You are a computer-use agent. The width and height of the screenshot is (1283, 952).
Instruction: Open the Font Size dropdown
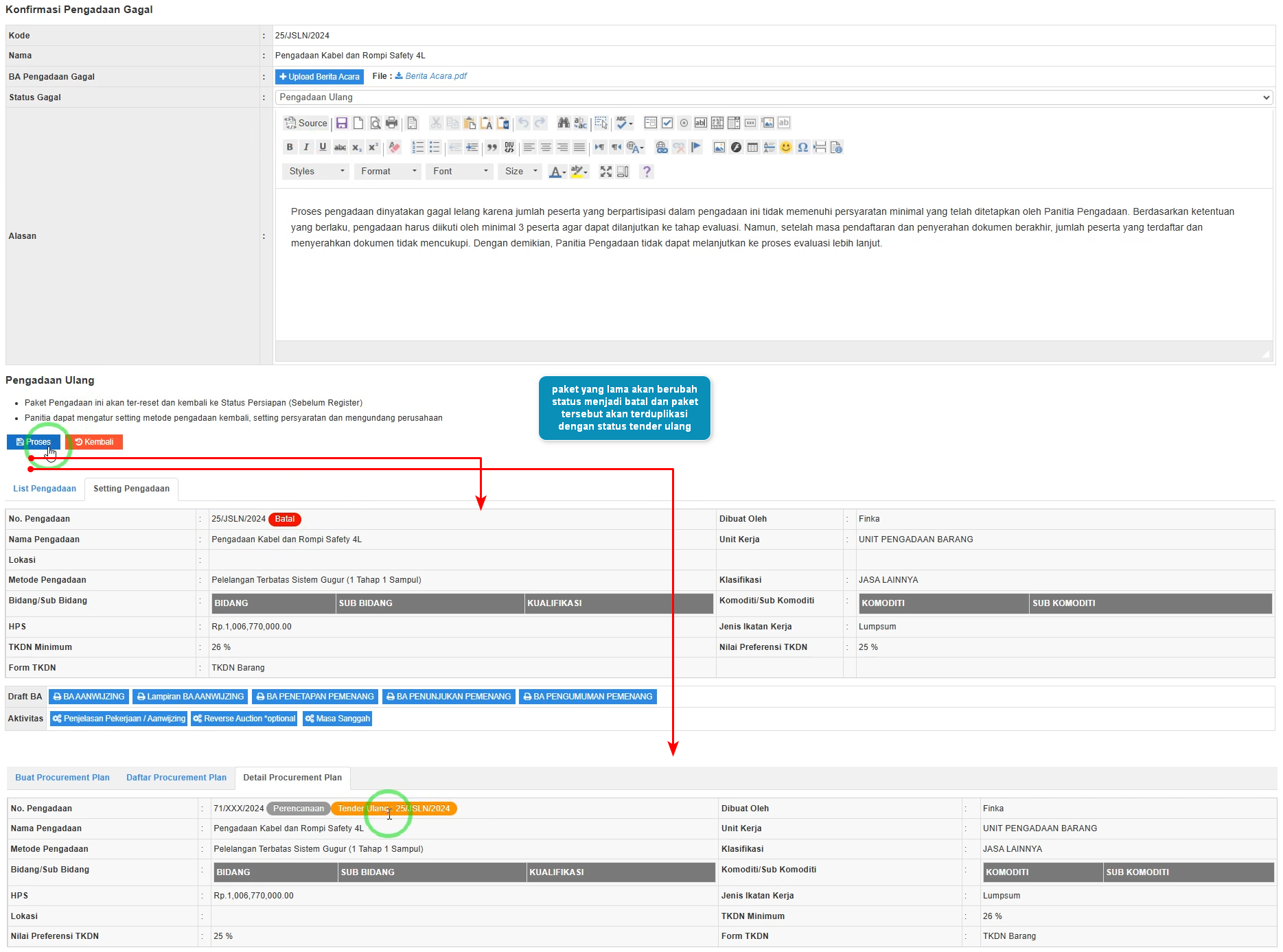(x=520, y=172)
